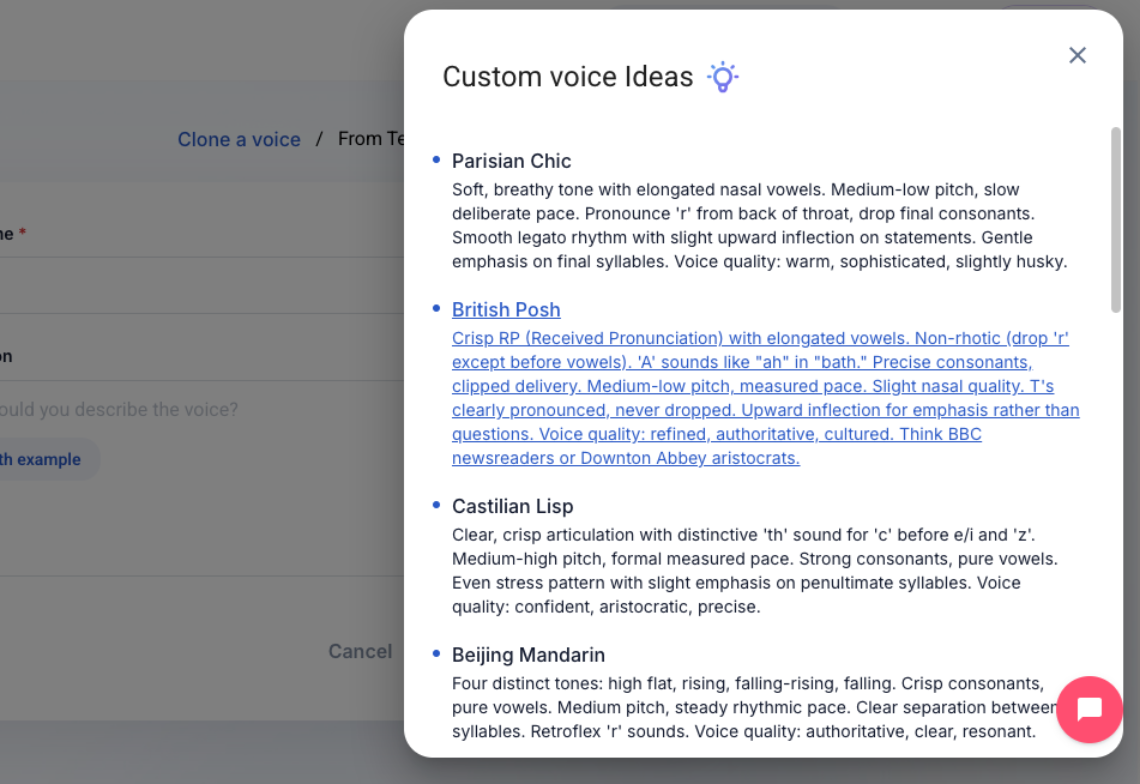
Task: Click the British Posh description paragraph
Action: click(x=766, y=398)
